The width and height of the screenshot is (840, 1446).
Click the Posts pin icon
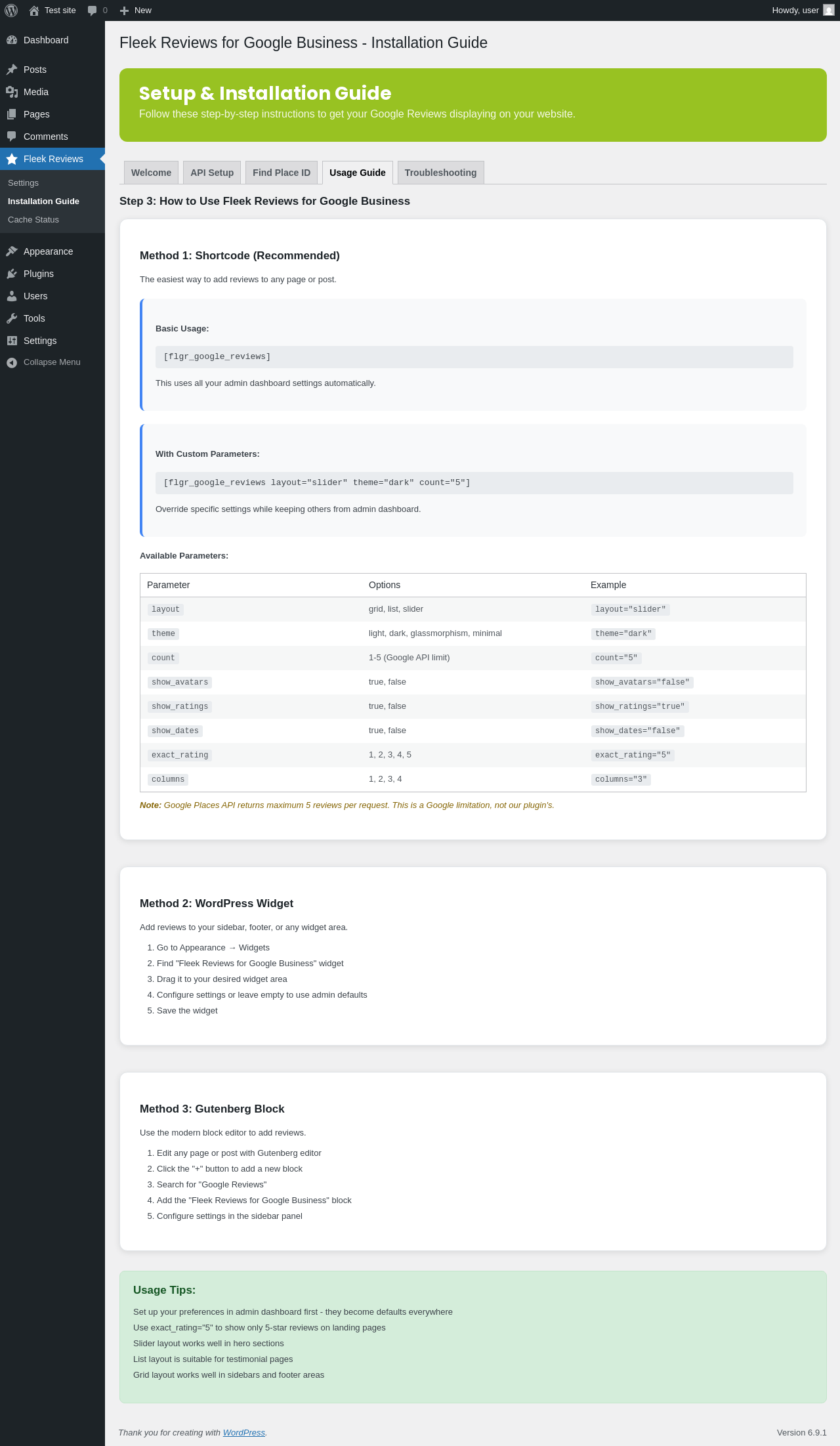[x=12, y=70]
